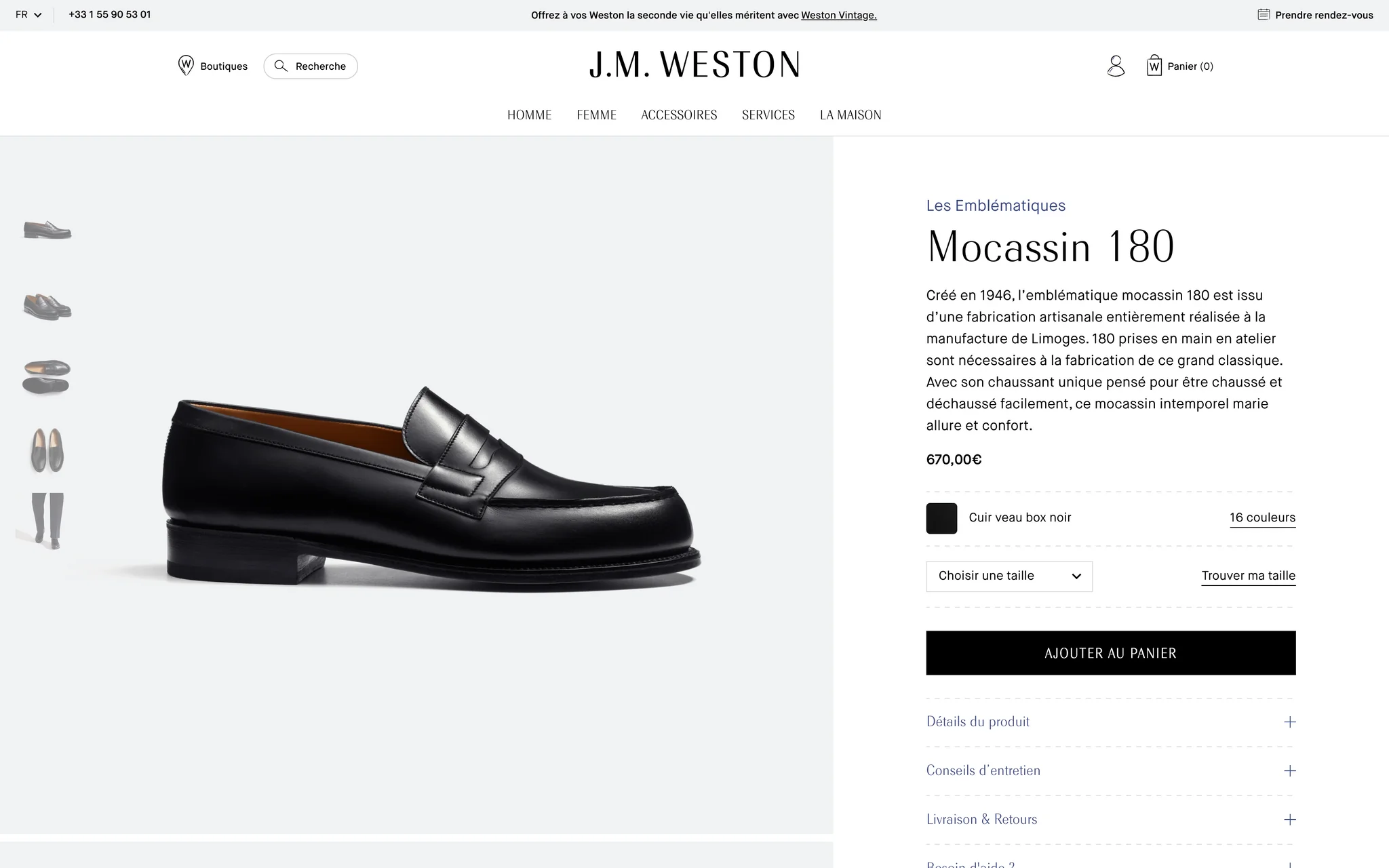Click the Boutiques location pin icon

pos(186,66)
